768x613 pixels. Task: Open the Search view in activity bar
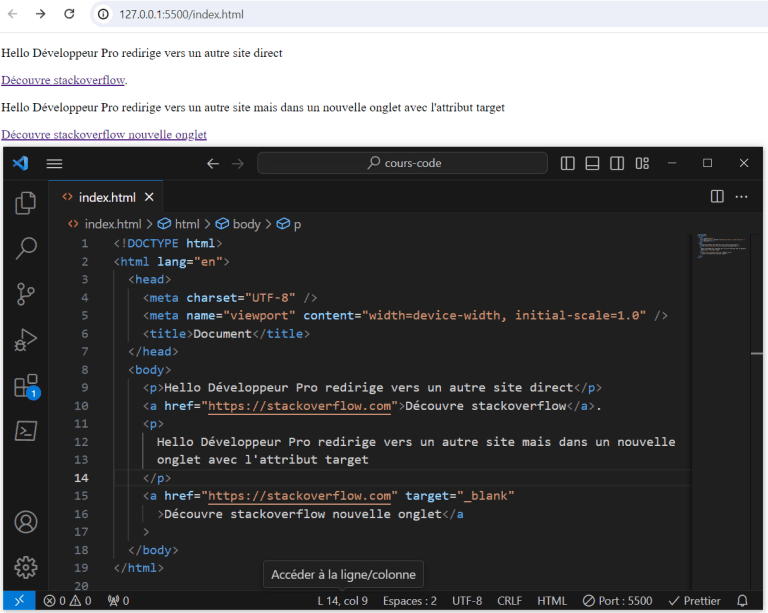[25, 248]
